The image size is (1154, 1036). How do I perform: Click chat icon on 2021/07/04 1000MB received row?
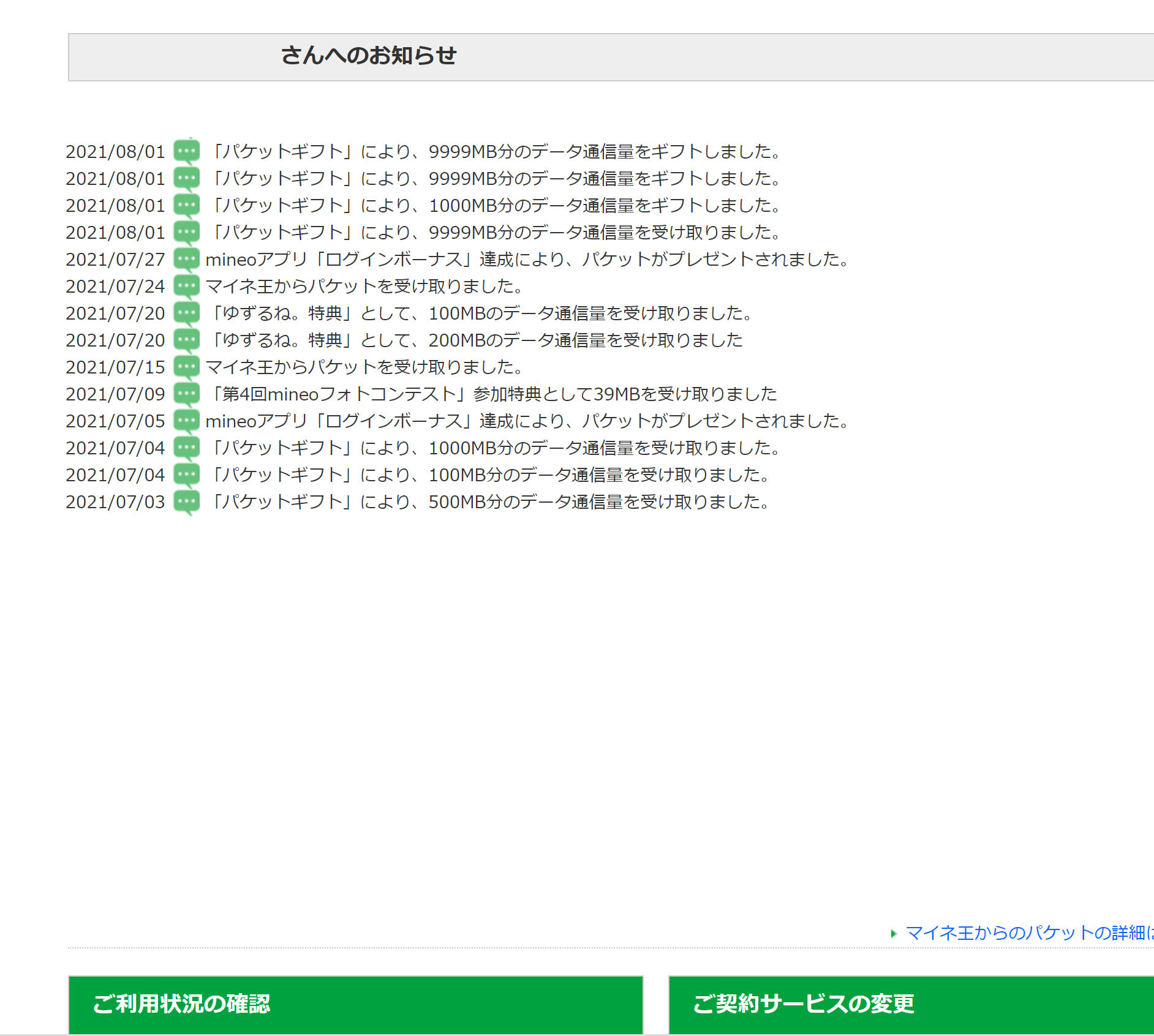(186, 448)
